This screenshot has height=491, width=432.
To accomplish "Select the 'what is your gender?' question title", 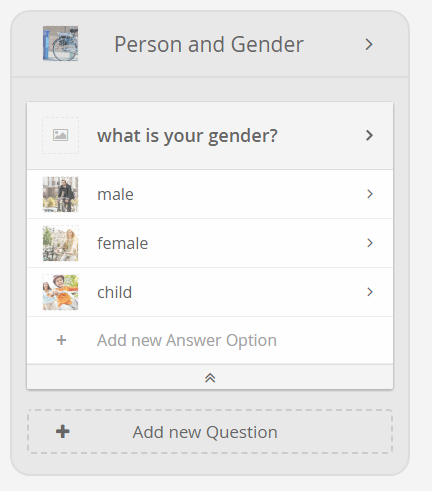I will pos(187,136).
